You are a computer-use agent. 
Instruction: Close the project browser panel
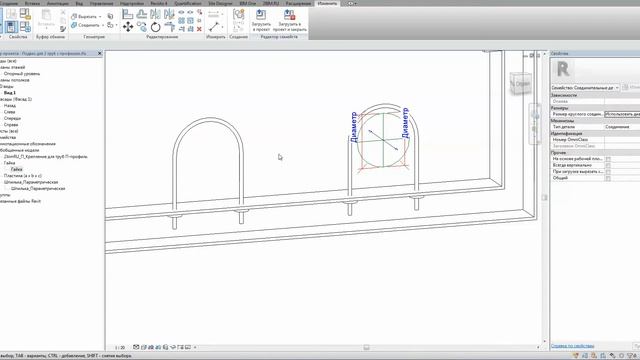pyautogui.click(x=100, y=53)
